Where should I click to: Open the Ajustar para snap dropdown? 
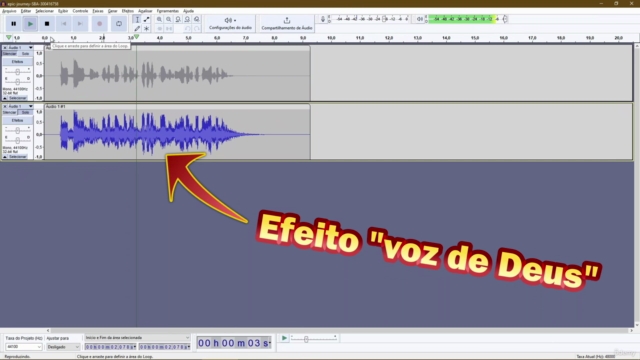63,347
